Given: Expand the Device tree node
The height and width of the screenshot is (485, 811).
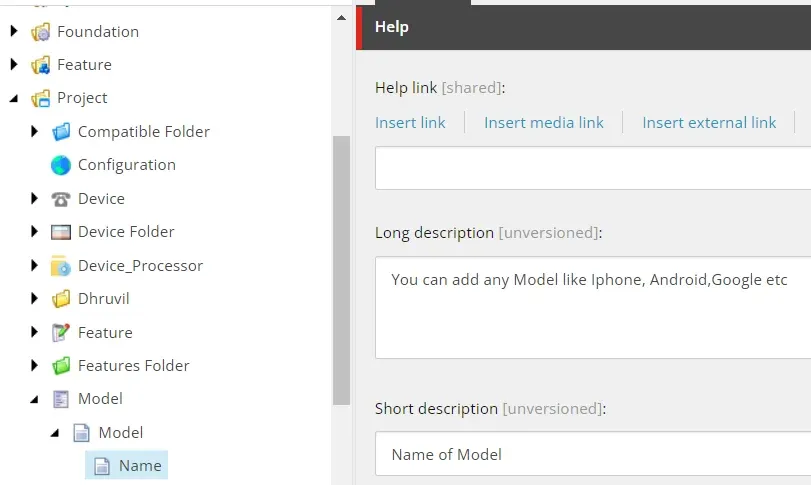Looking at the screenshot, I should click(35, 199).
